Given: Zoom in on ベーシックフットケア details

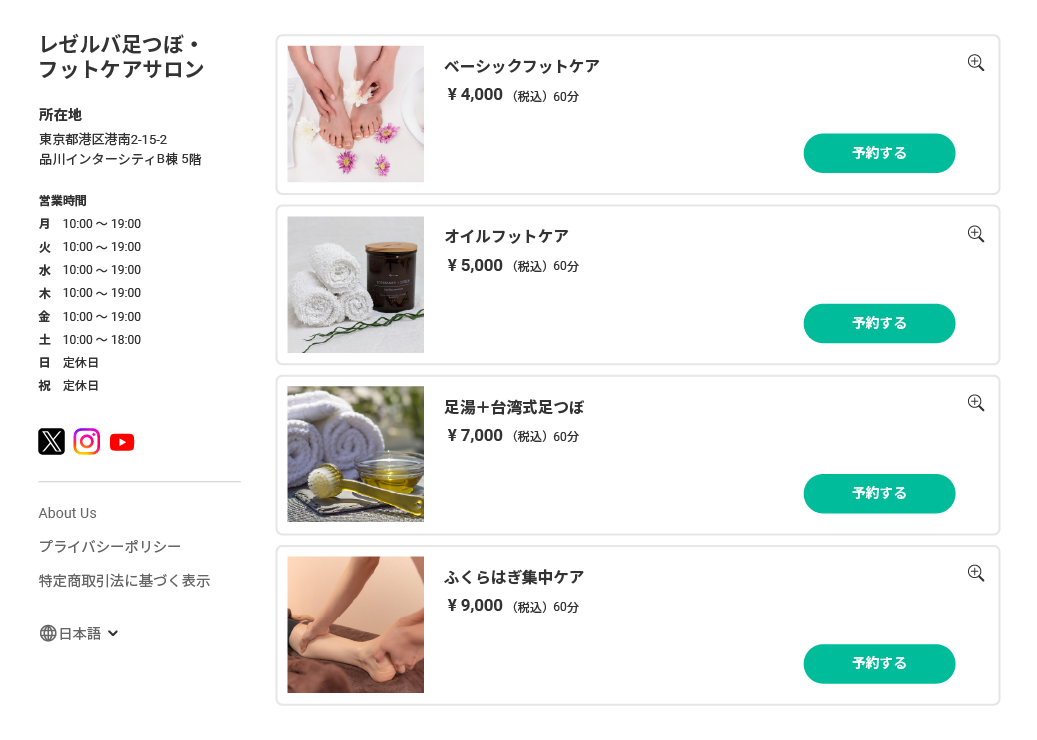Looking at the screenshot, I should (x=976, y=63).
